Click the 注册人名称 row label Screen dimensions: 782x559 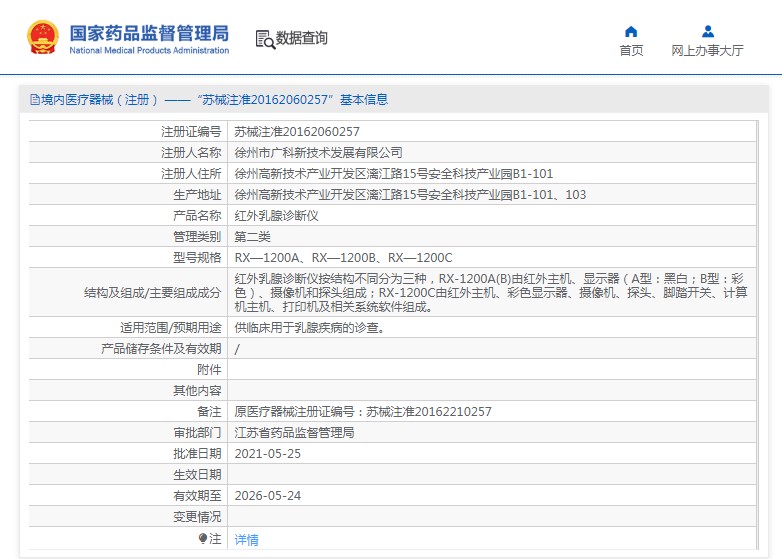[191, 153]
